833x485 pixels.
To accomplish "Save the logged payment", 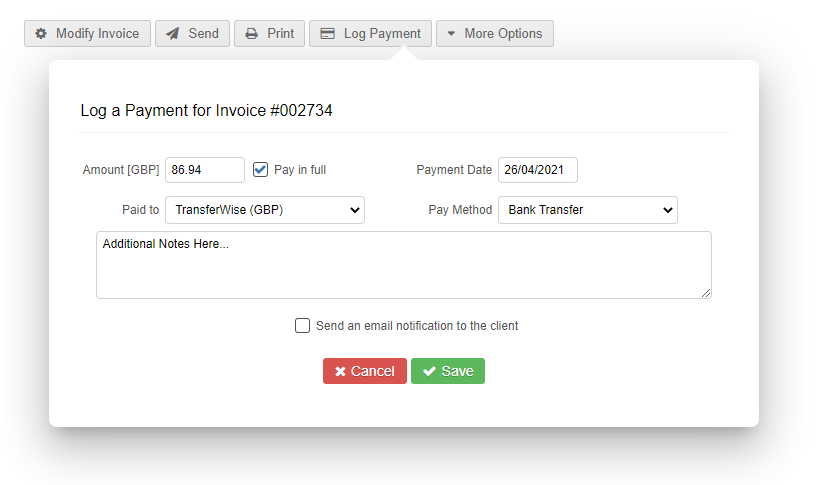I will (x=447, y=371).
